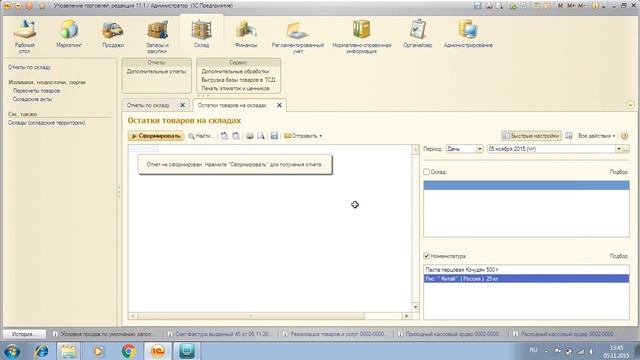Select the highlighted empty row in Склад list

526,186
